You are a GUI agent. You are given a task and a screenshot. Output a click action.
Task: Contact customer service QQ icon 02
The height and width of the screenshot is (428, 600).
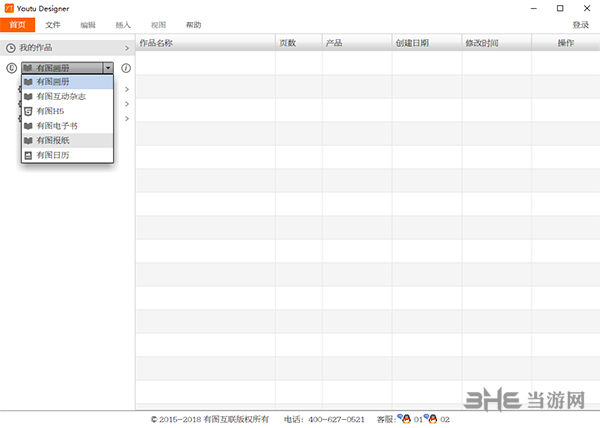431,418
